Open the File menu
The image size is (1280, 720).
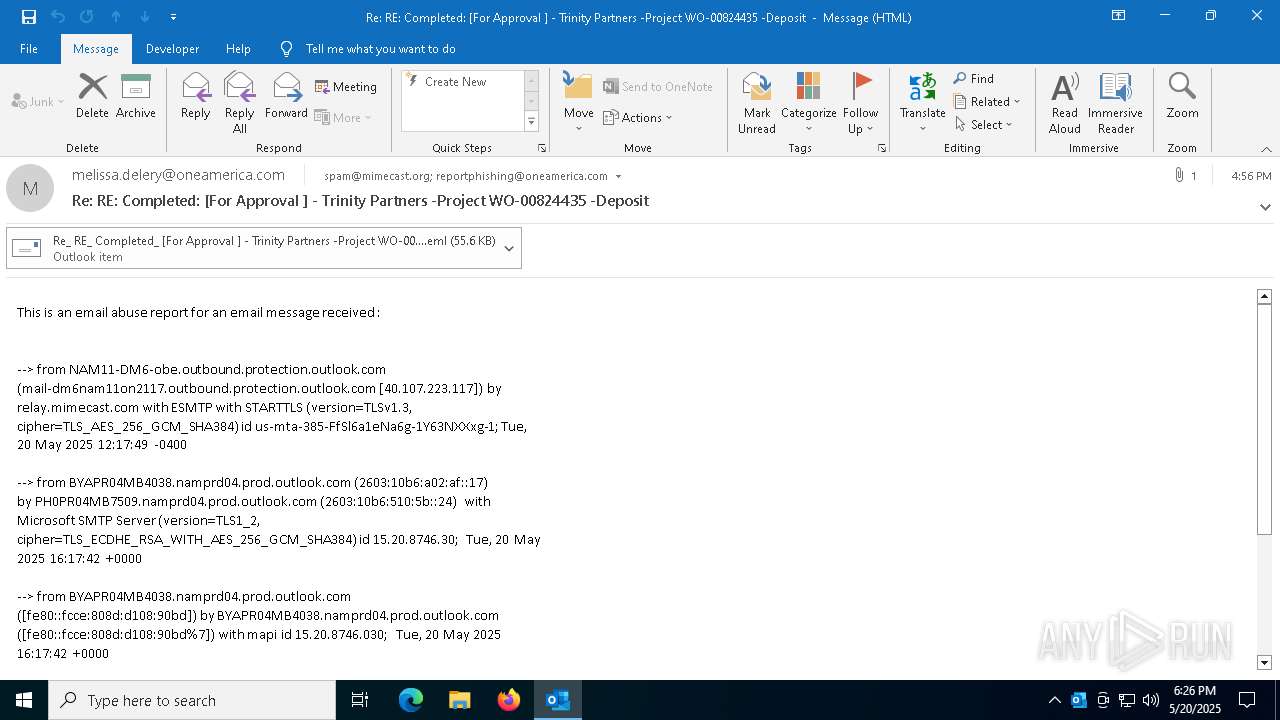pos(29,49)
